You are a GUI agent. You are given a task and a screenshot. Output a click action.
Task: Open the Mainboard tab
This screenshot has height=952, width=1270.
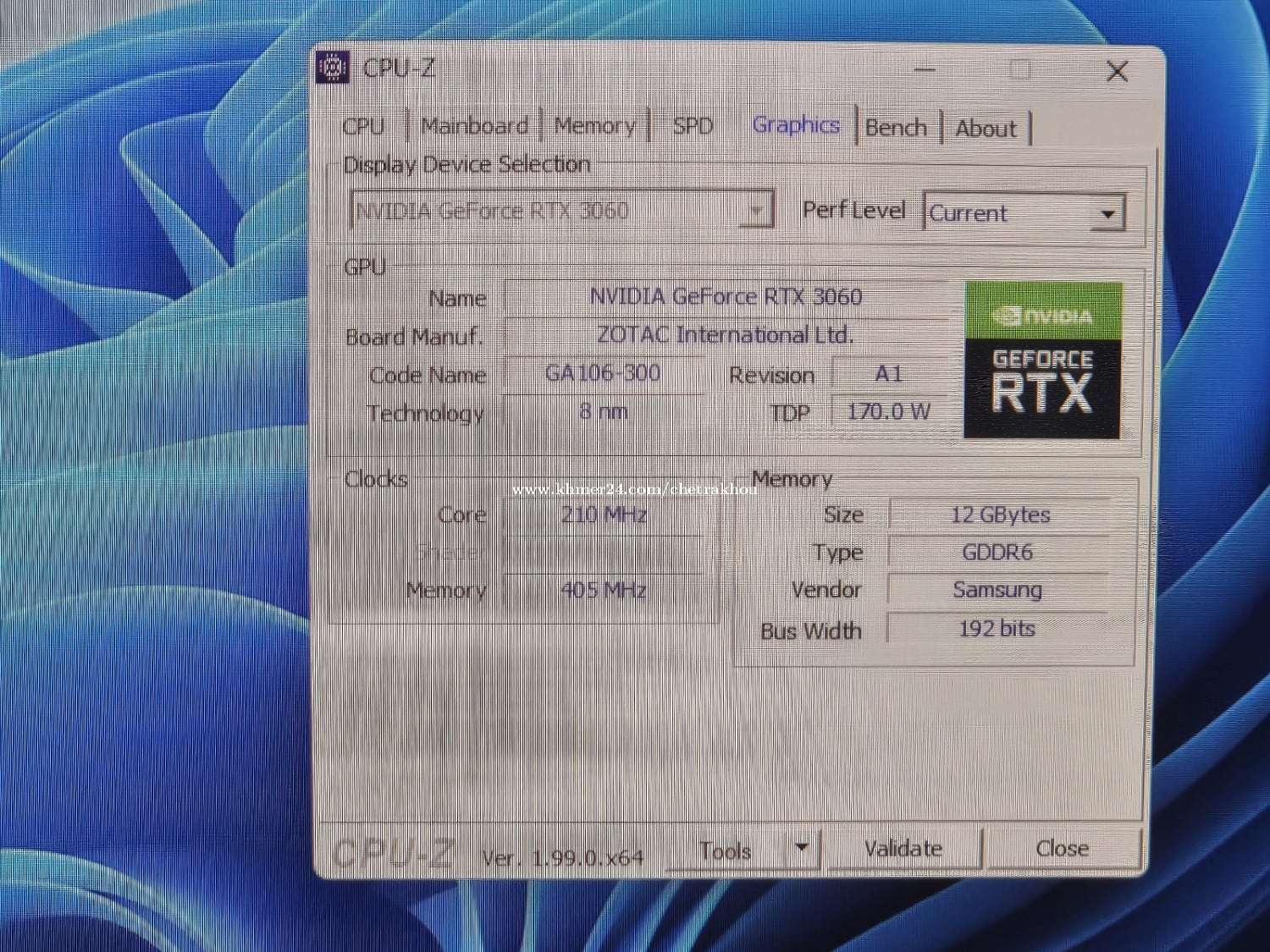coord(474,126)
